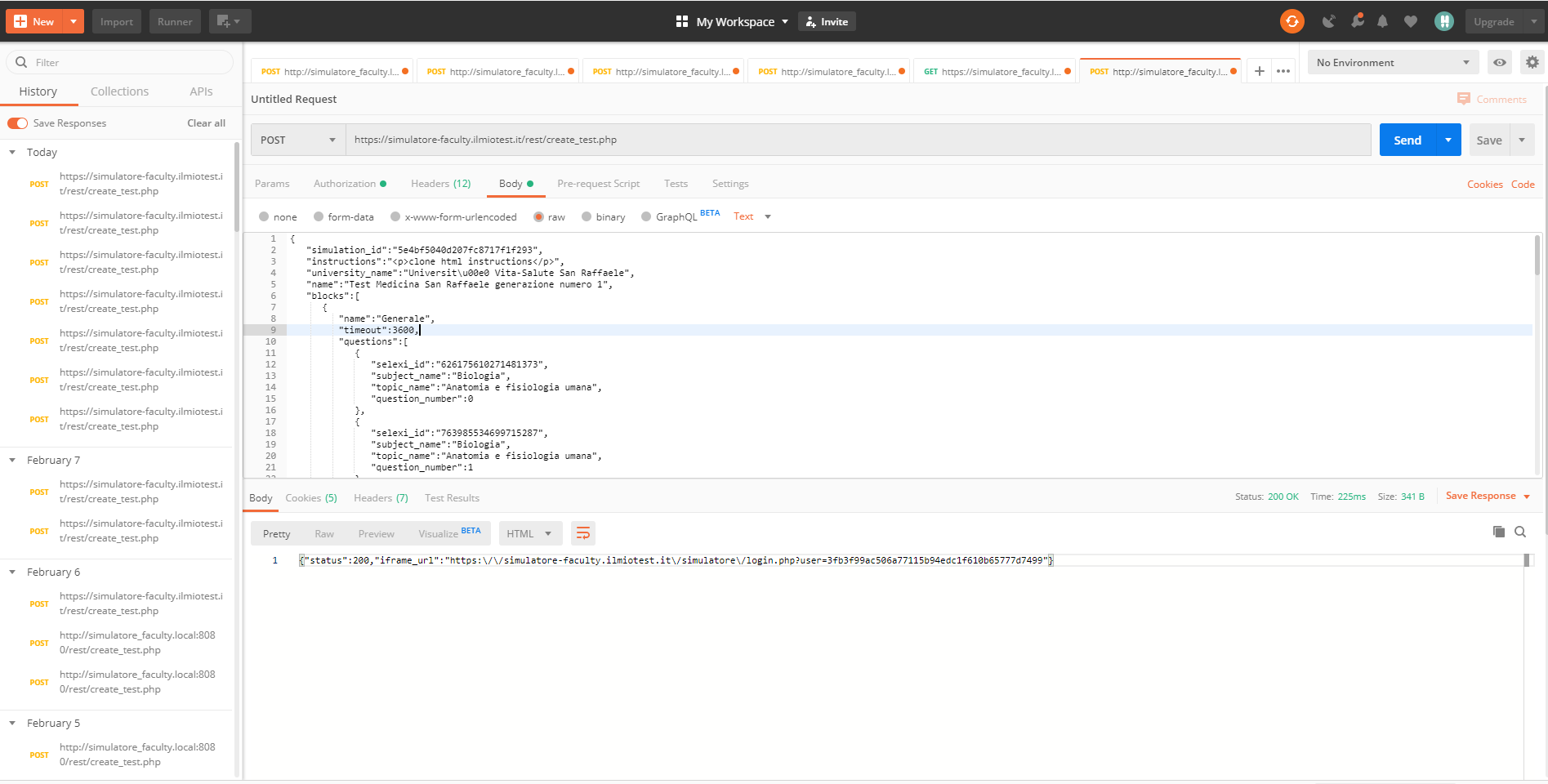The image size is (1548, 784).
Task: Open the Params request tab
Action: [272, 184]
